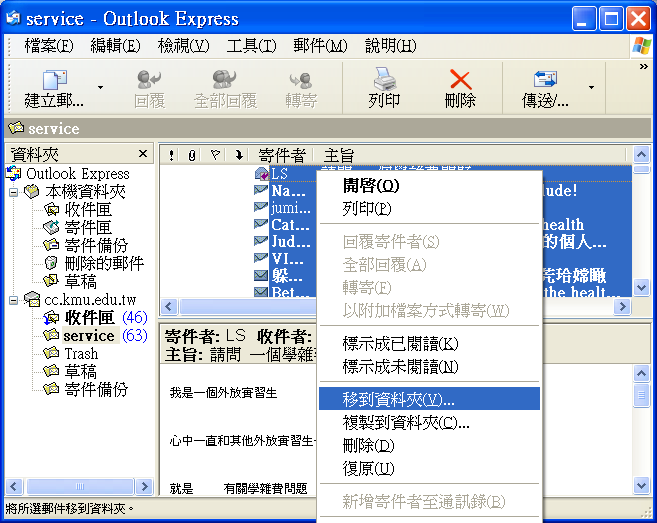This screenshot has height=523, width=657.
Task: Open the 工具(T) menu
Action: tap(251, 46)
